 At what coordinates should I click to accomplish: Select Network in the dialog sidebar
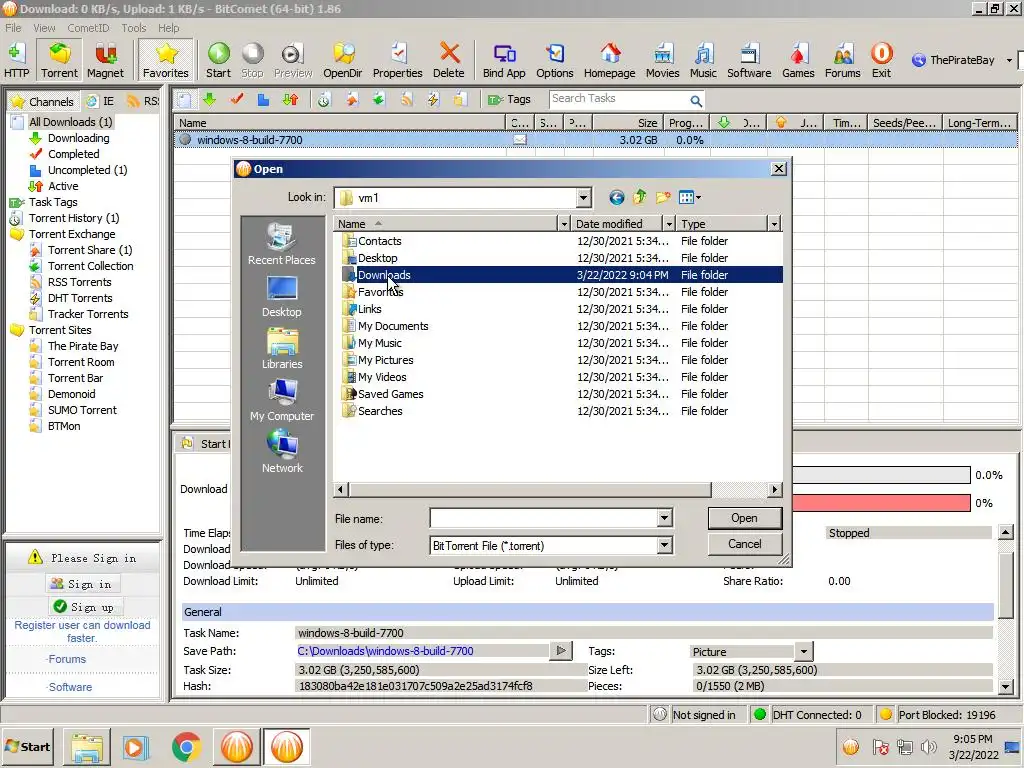(x=282, y=452)
